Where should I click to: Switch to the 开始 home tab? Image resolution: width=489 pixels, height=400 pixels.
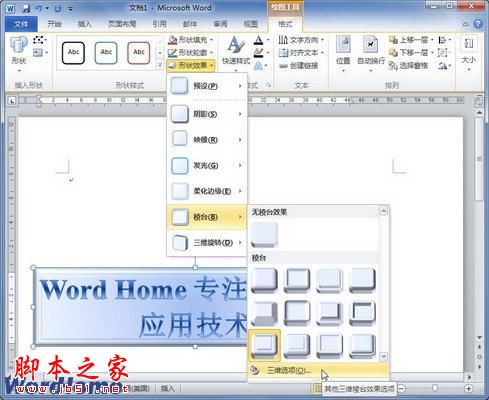(54, 24)
